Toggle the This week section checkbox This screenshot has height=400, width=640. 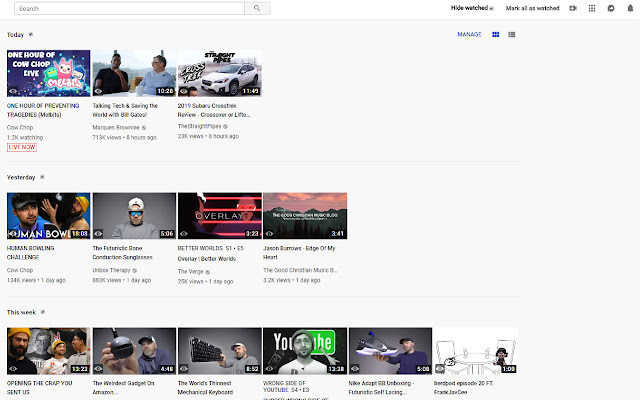[x=43, y=312]
